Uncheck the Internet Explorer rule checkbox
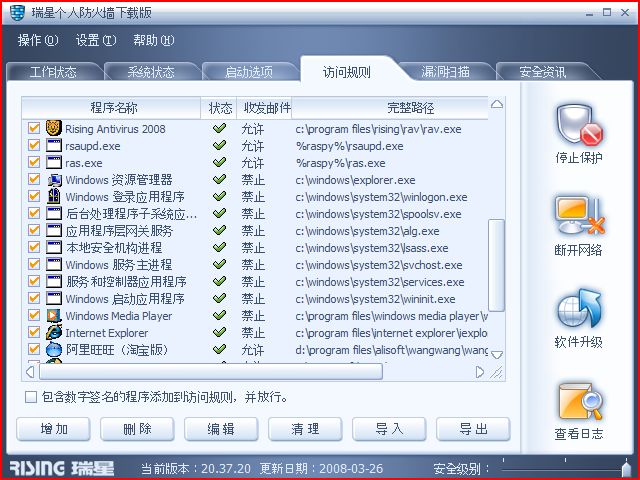 34,332
